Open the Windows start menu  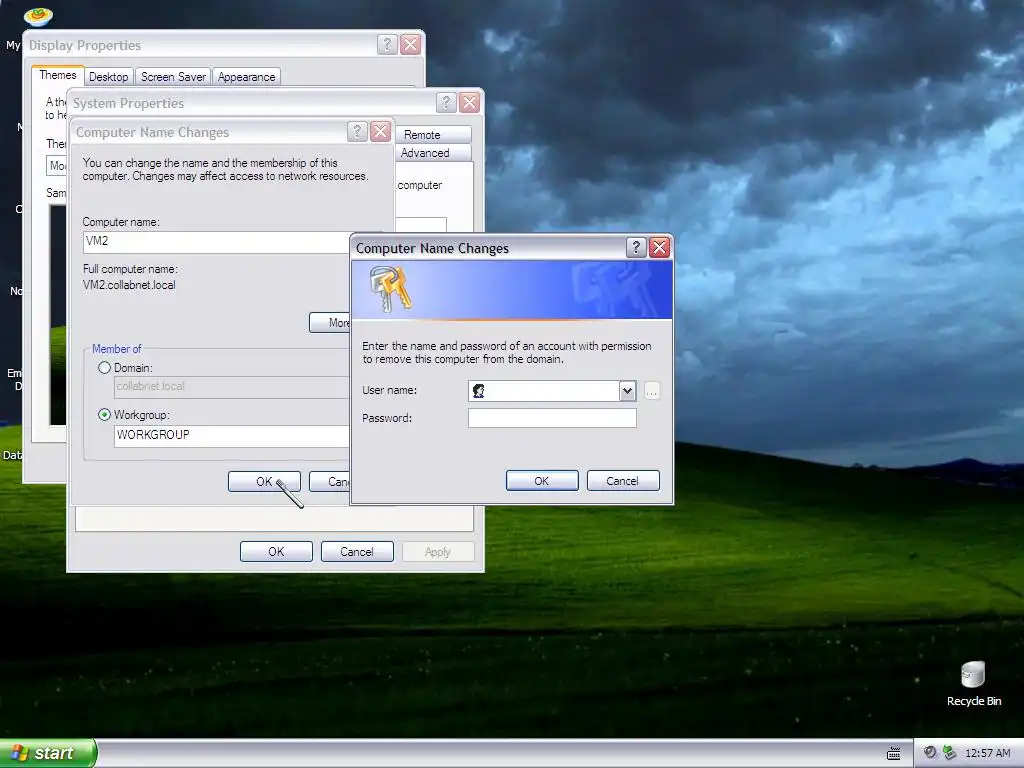click(48, 753)
